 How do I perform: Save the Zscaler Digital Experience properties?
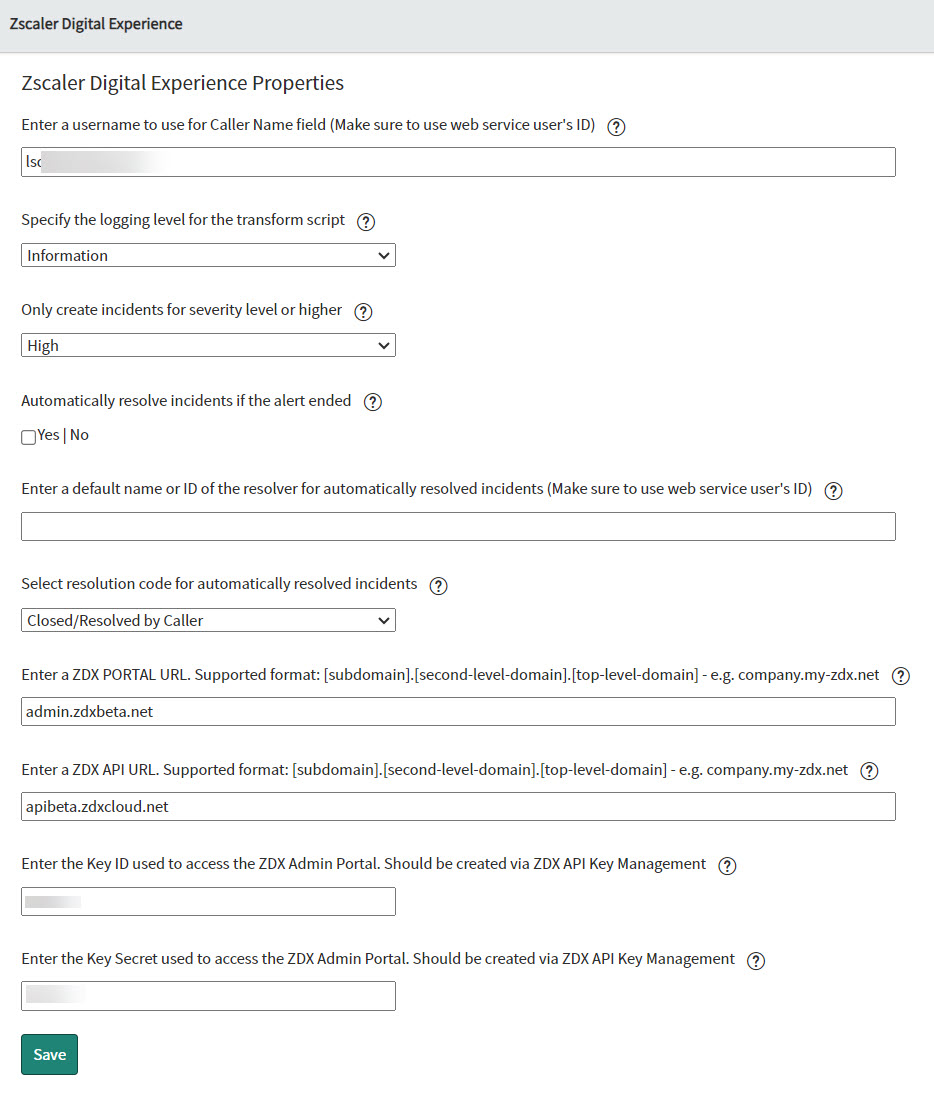(49, 1054)
